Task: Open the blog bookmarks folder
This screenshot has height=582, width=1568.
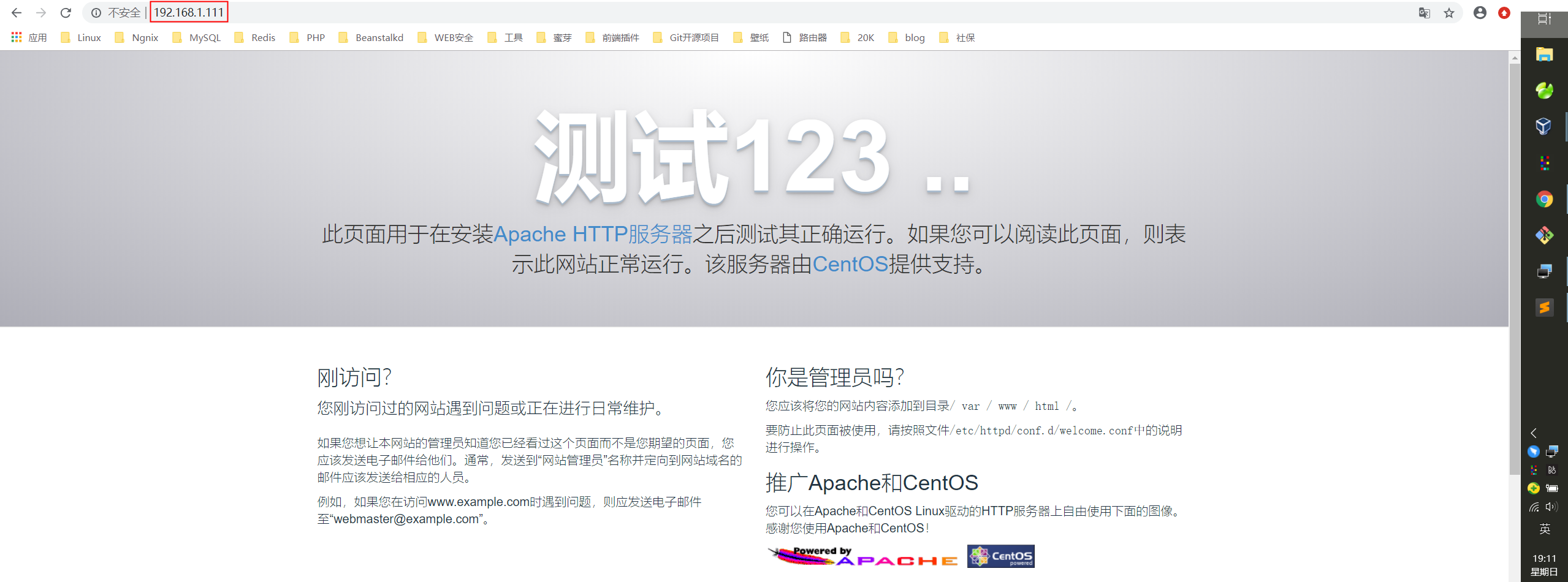Action: [x=907, y=37]
